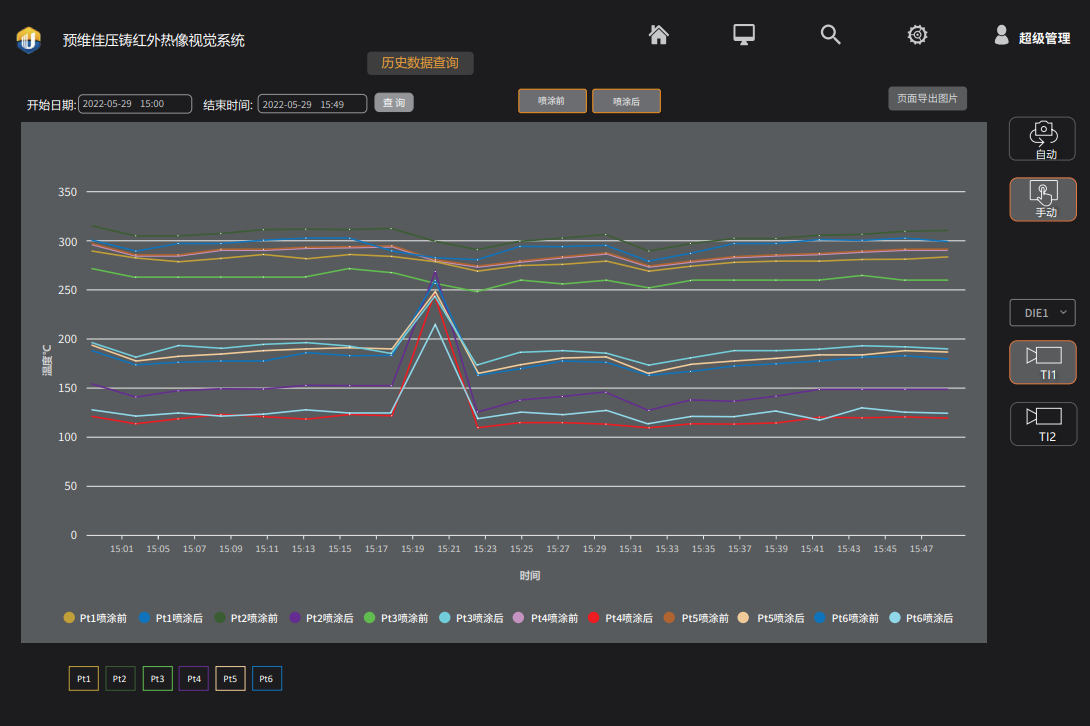Click the 查询 query button

pos(394,102)
